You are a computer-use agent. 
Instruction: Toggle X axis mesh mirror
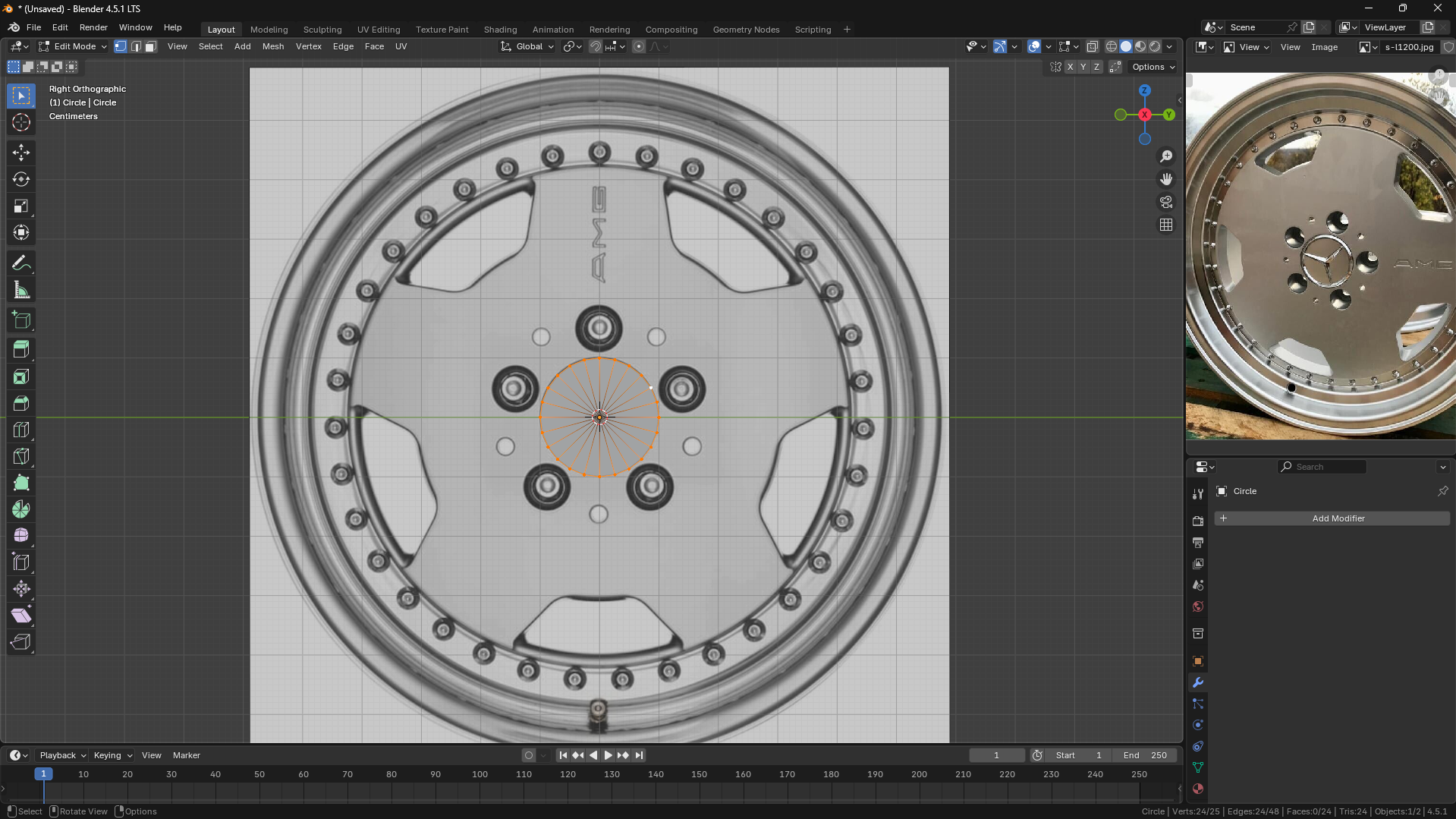point(1070,67)
